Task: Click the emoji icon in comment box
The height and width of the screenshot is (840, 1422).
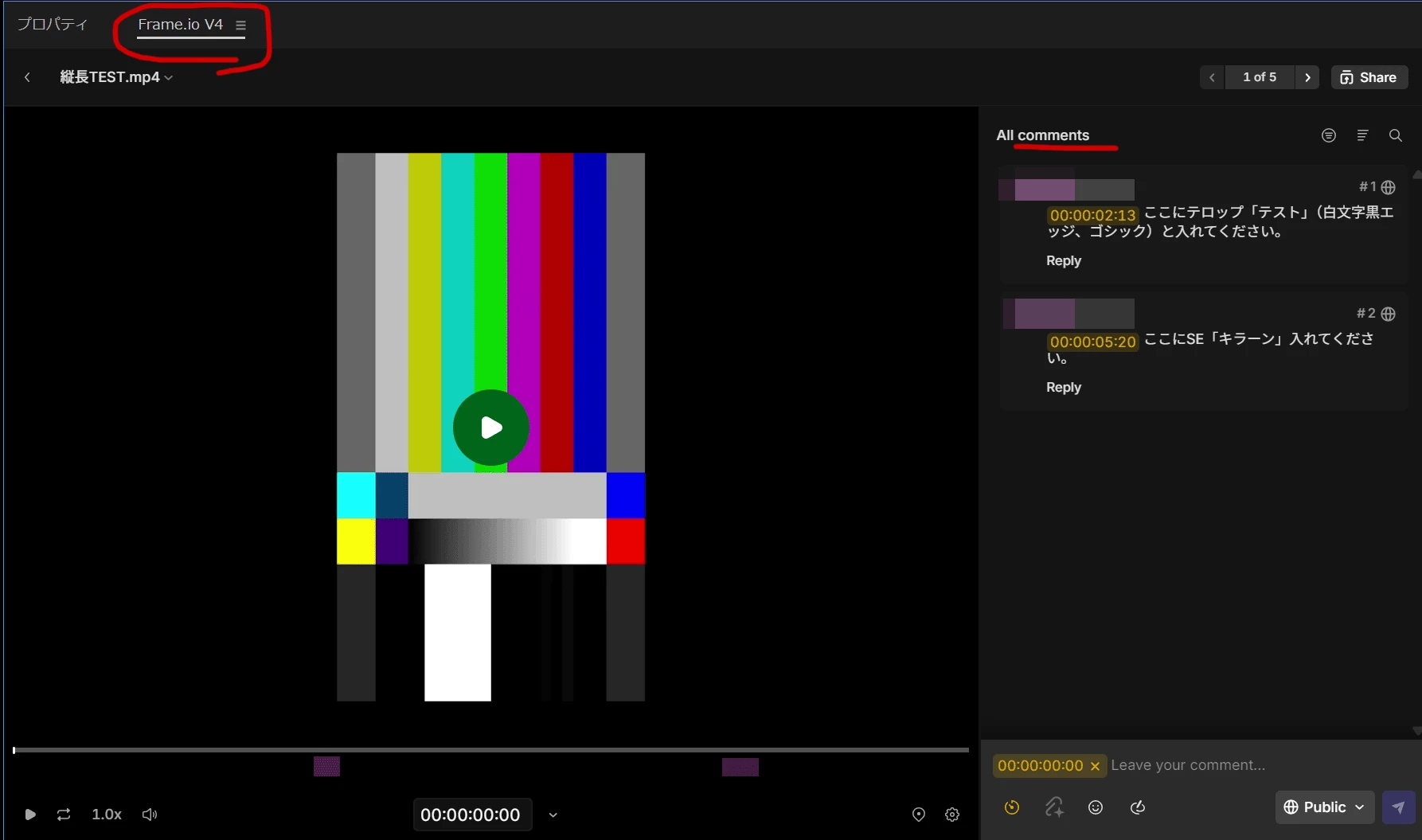Action: (x=1096, y=807)
